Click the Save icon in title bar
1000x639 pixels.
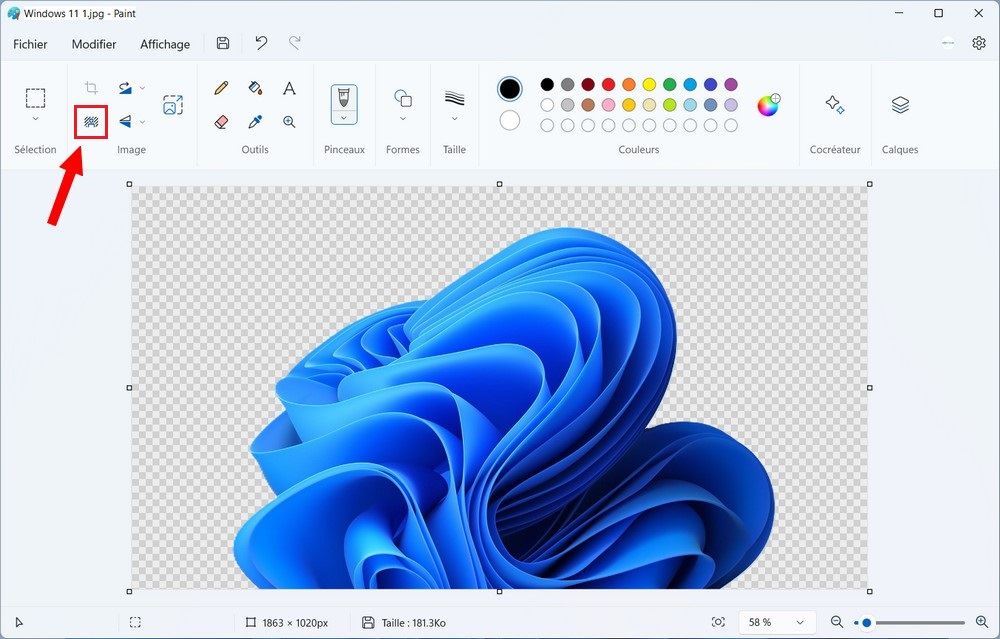(223, 43)
